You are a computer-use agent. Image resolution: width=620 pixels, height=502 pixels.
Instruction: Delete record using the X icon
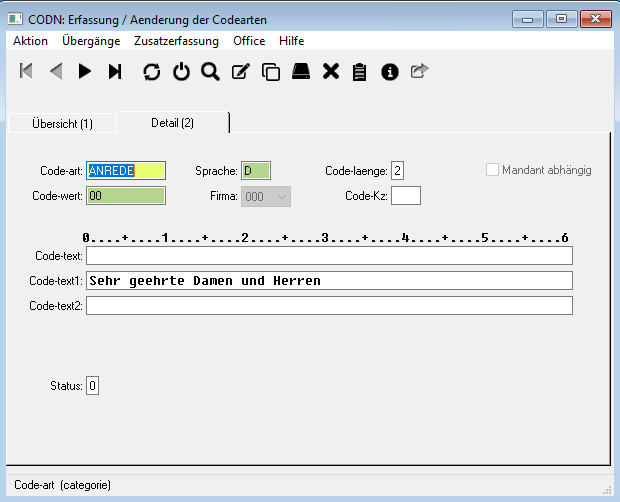point(331,71)
